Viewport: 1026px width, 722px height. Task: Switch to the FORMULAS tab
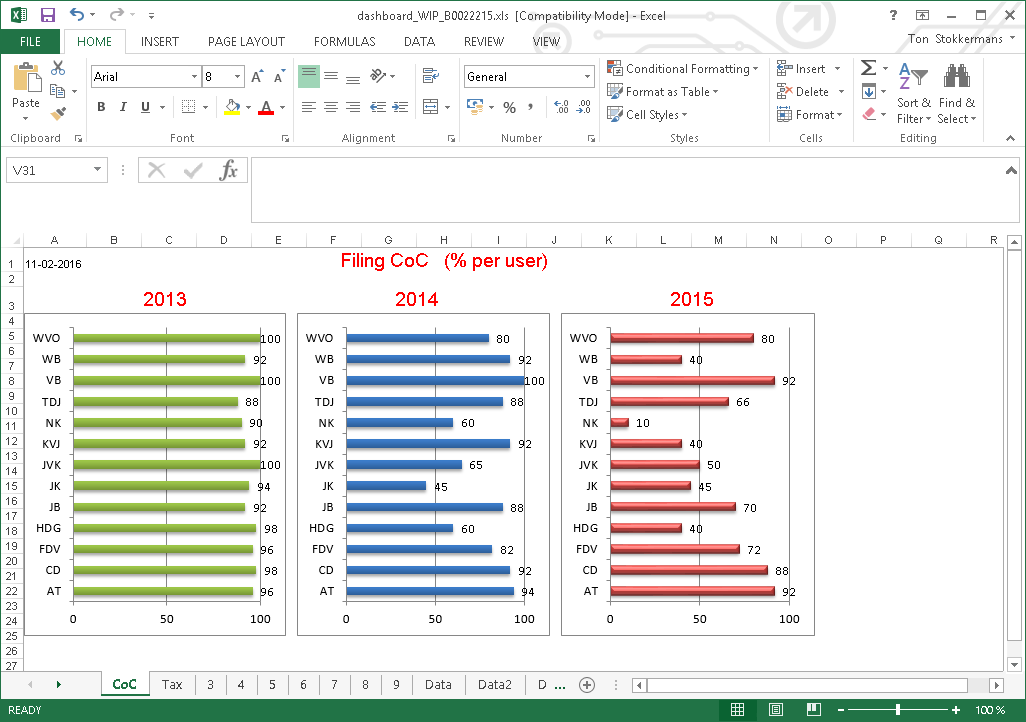344,42
